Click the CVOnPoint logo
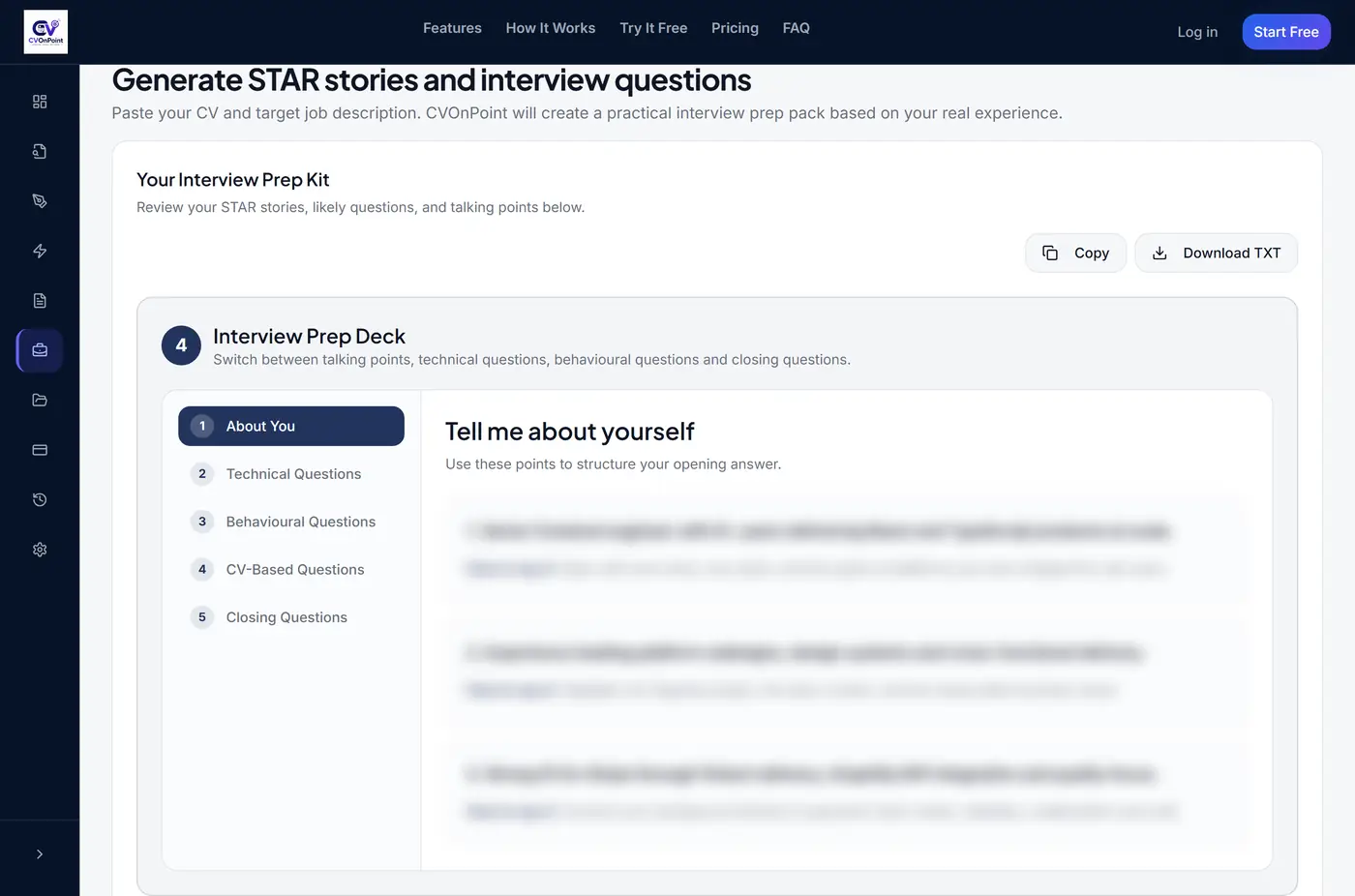This screenshot has width=1355, height=896. click(45, 32)
